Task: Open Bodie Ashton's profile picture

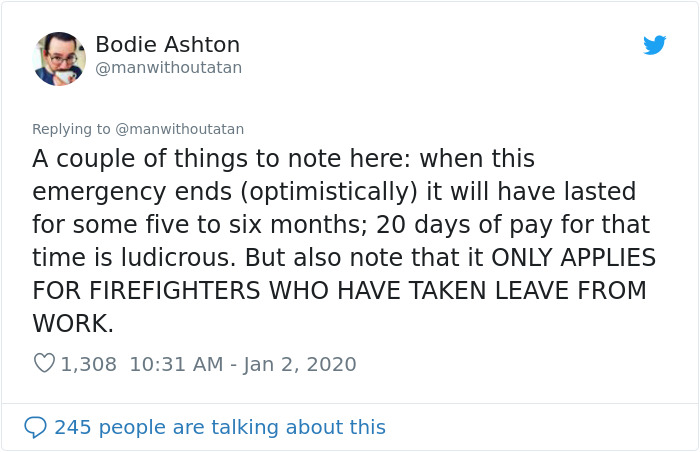Action: [x=59, y=58]
